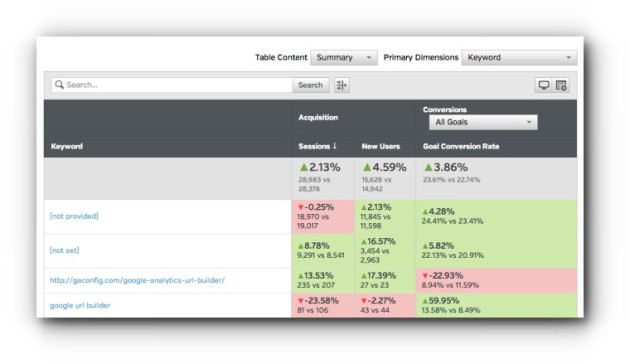Click the Table Content label
630x364 pixels.
[281, 57]
